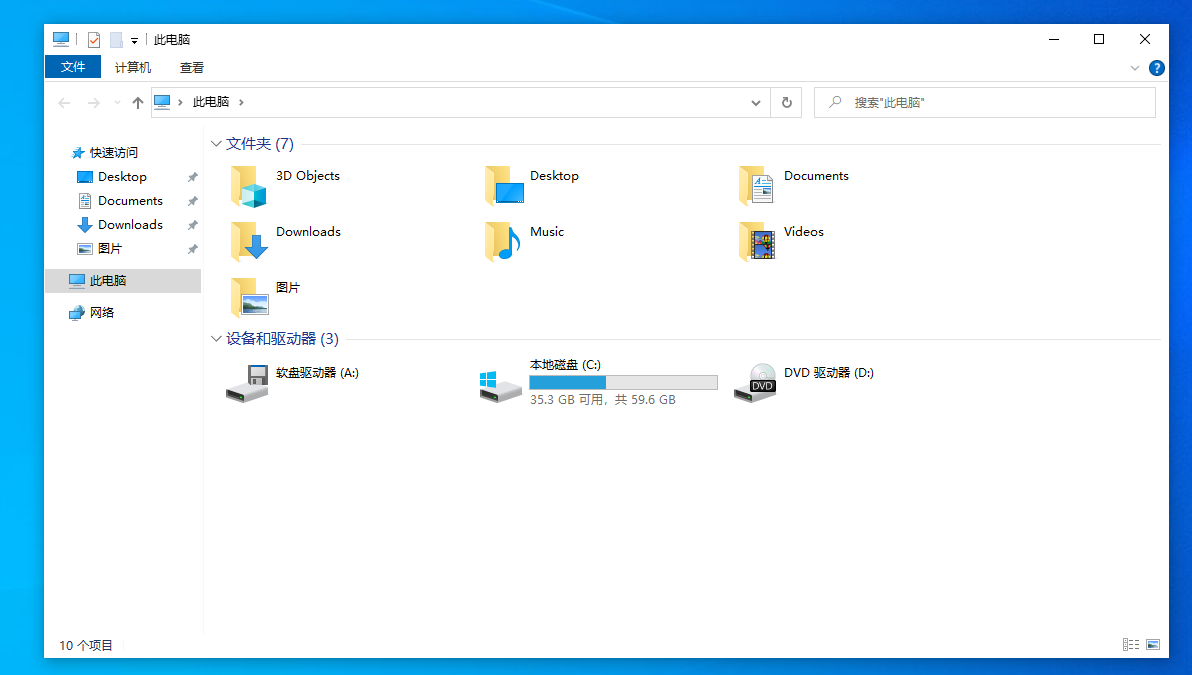The width and height of the screenshot is (1192, 675).
Task: Click the Forward navigation arrow
Action: coord(94,103)
